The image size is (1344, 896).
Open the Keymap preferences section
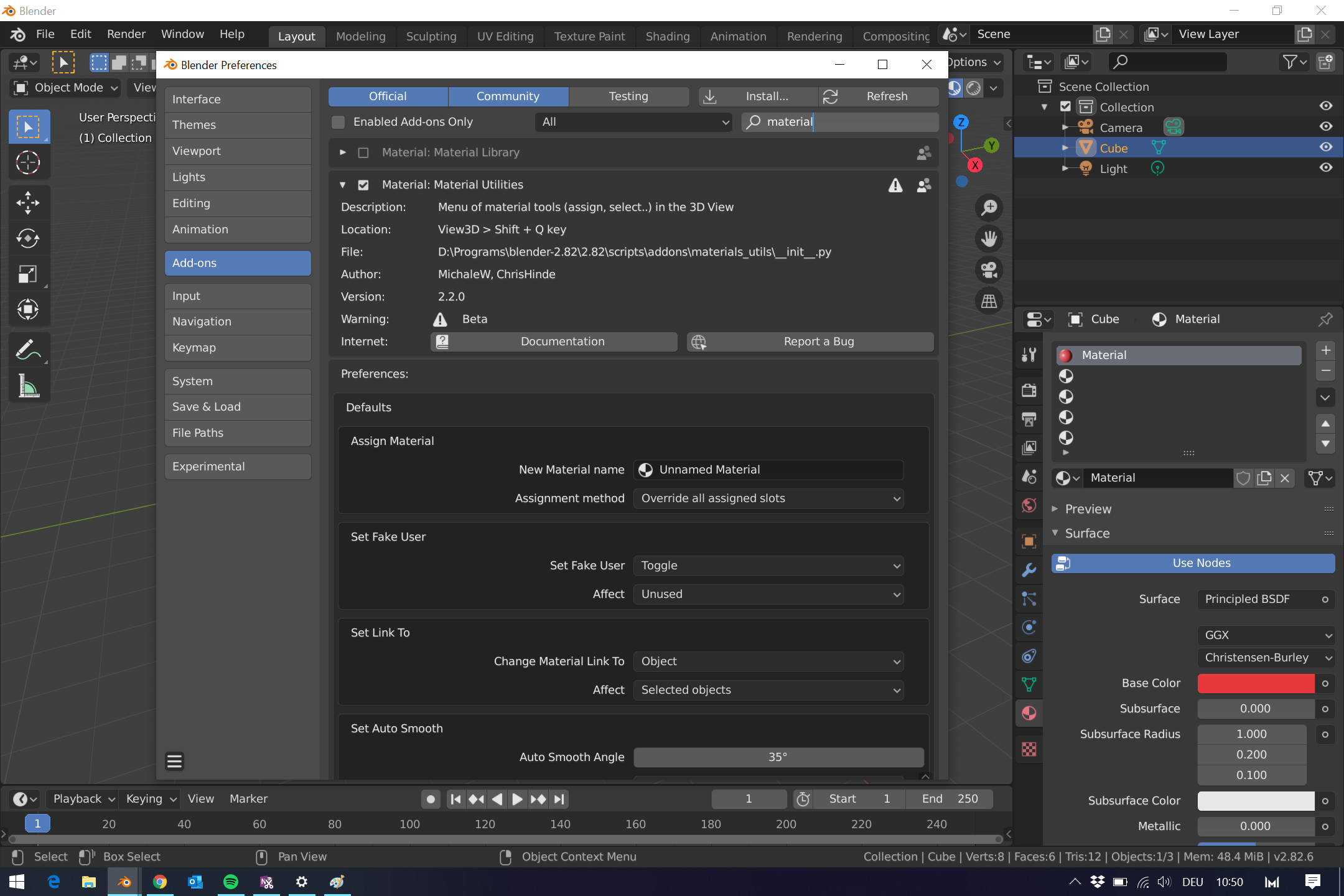click(238, 348)
